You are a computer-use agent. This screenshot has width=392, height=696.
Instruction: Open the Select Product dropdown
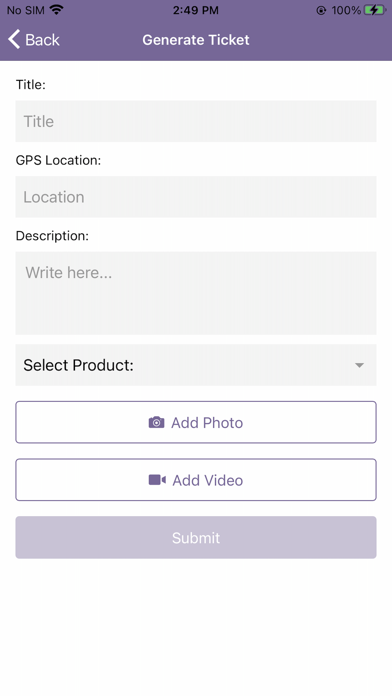(x=196, y=365)
